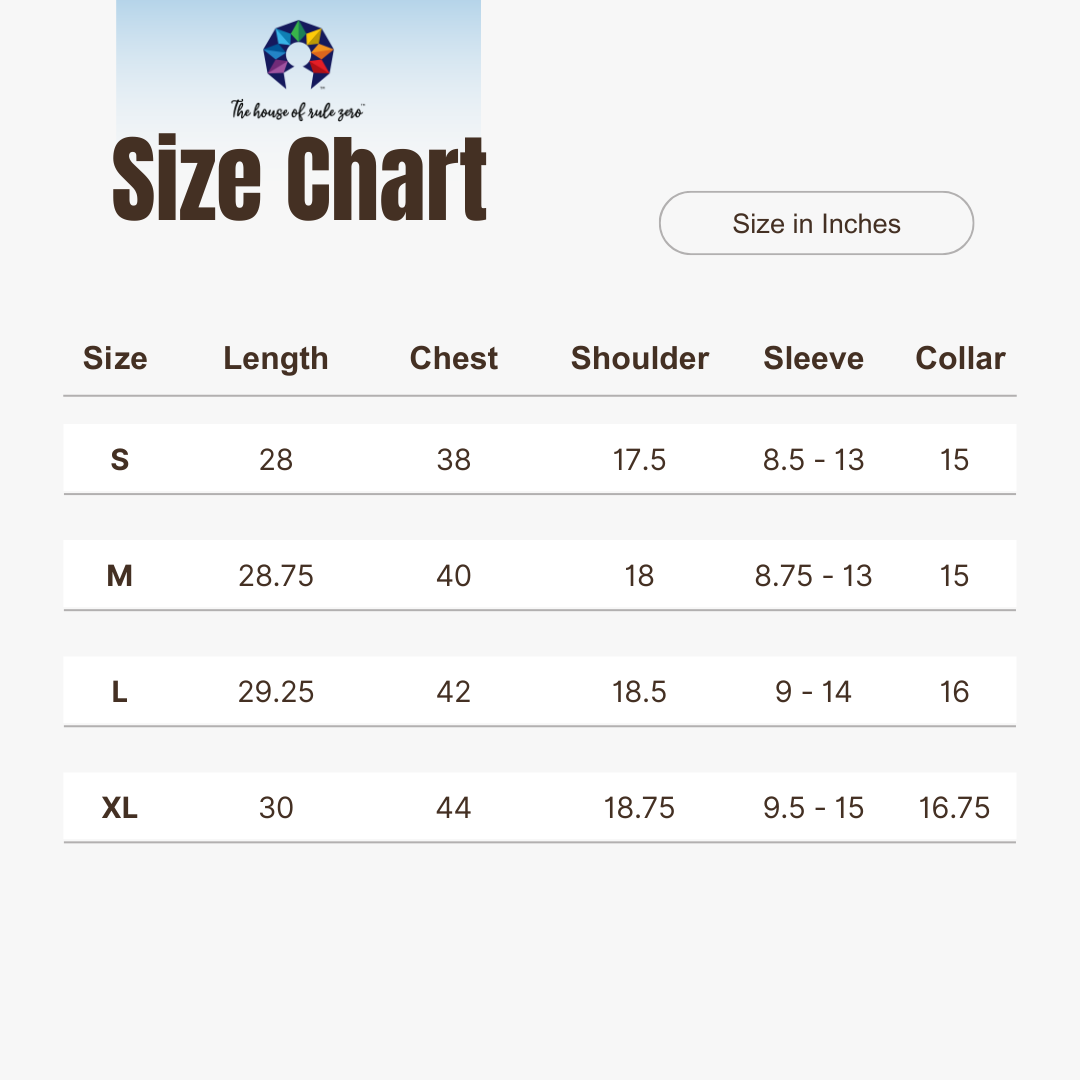Image resolution: width=1080 pixels, height=1080 pixels.
Task: Click the Length column header
Action: coord(276,359)
